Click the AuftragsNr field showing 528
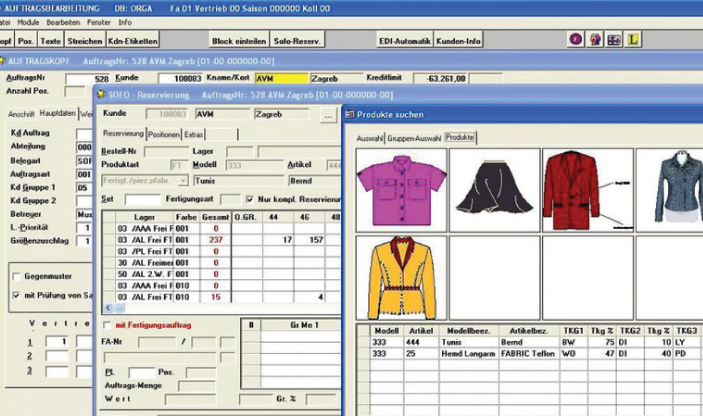 click(x=87, y=79)
